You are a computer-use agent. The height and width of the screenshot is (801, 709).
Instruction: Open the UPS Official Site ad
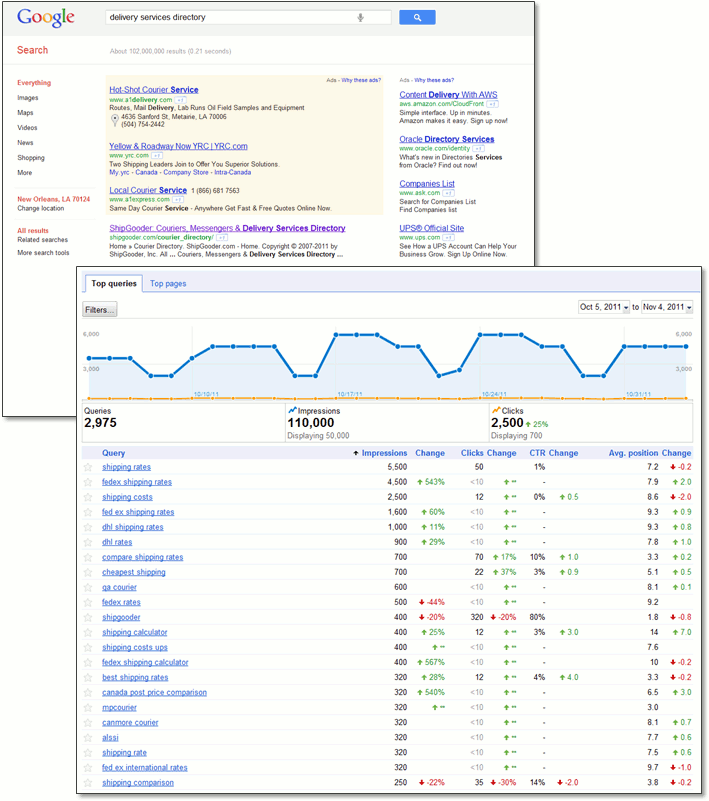click(432, 228)
